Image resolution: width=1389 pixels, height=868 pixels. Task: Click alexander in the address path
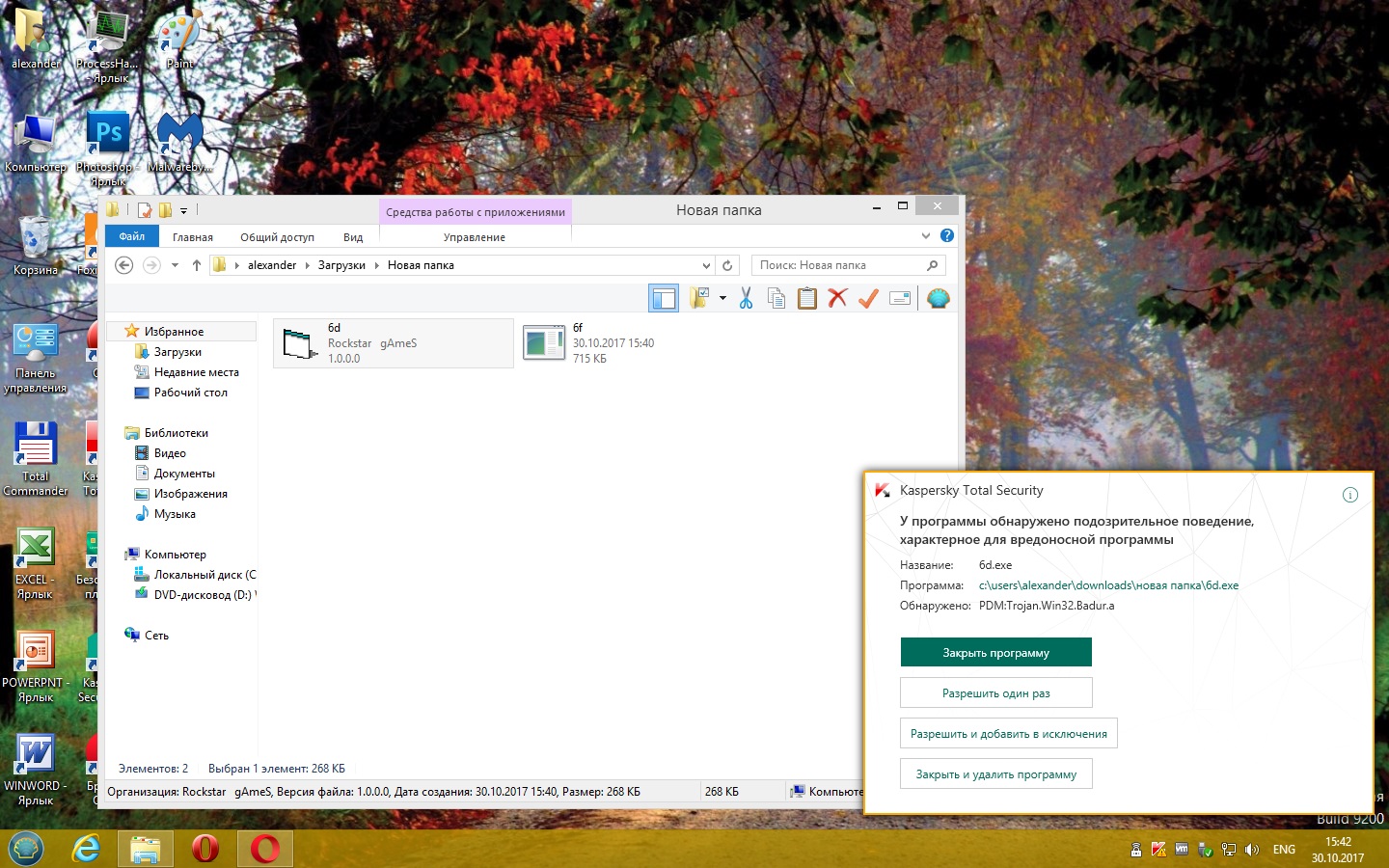[272, 265]
